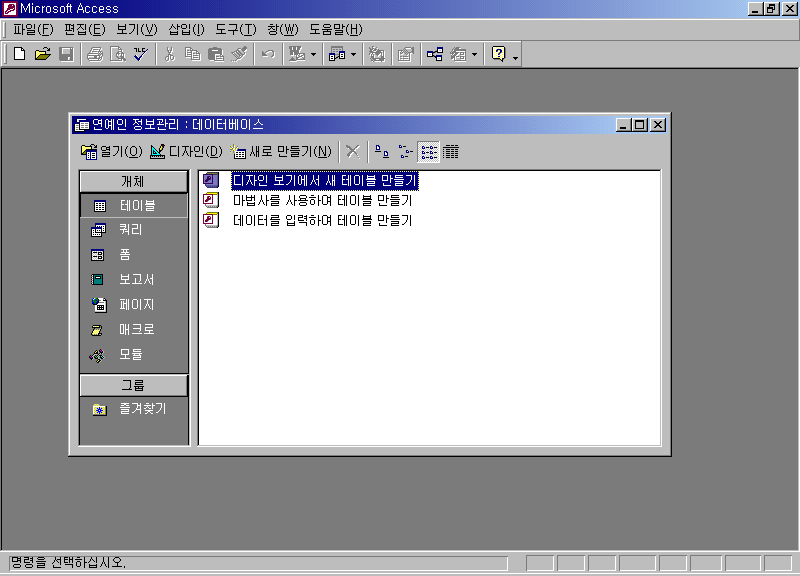Click the Delete X icon in database window
Screen dimensions: 800x576
353,152
